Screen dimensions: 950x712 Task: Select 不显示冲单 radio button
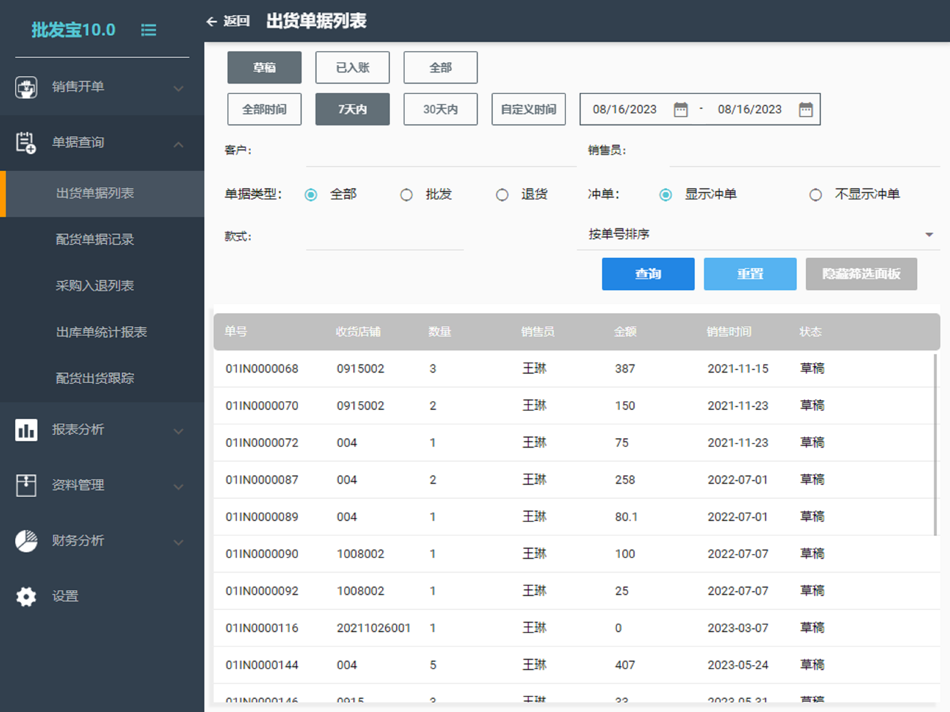click(816, 195)
